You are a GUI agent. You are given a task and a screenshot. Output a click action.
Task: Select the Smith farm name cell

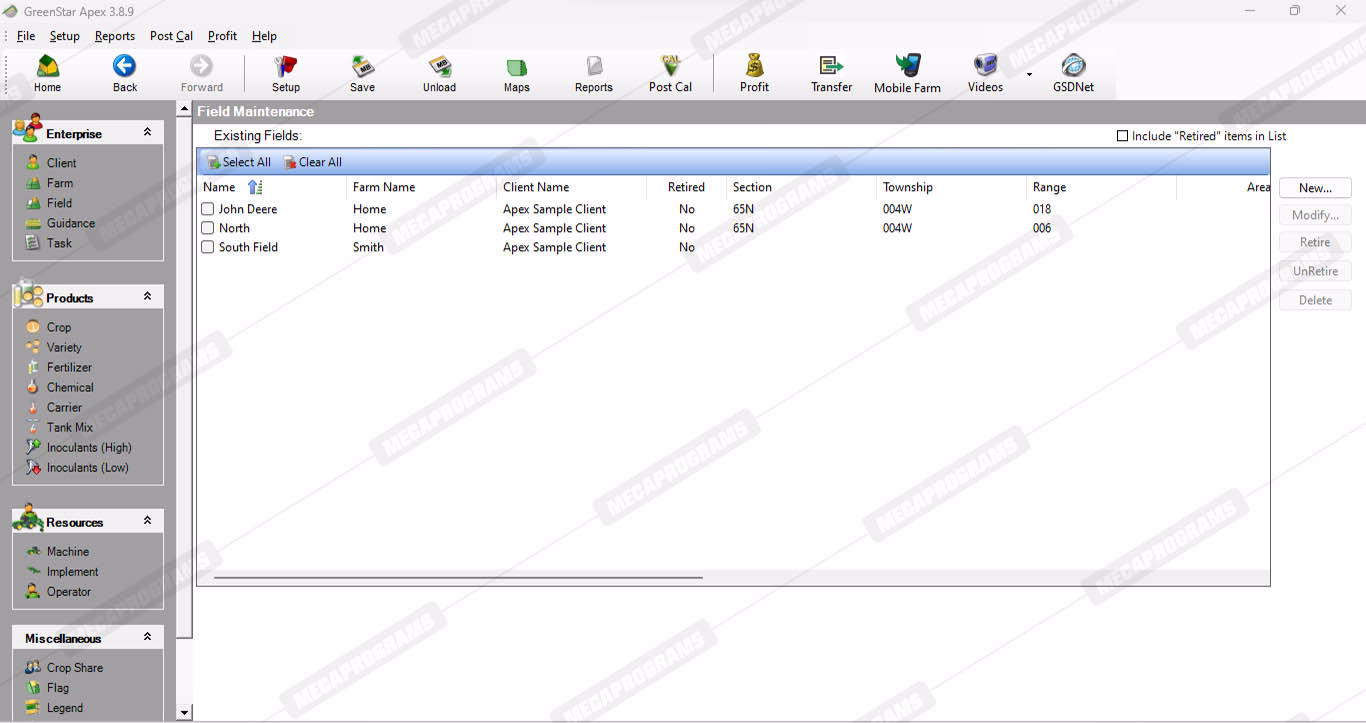click(x=368, y=247)
